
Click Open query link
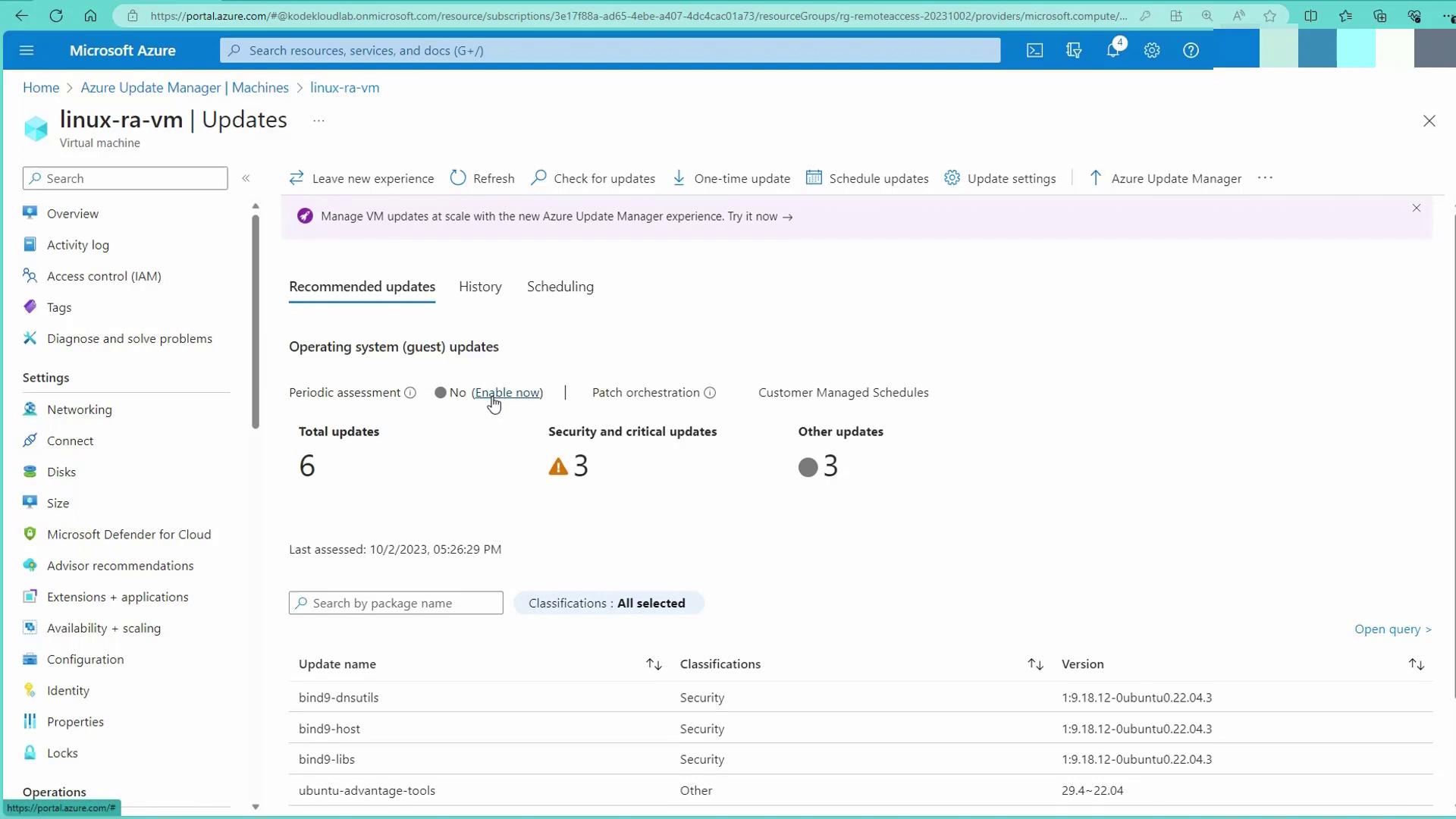[x=1392, y=629]
